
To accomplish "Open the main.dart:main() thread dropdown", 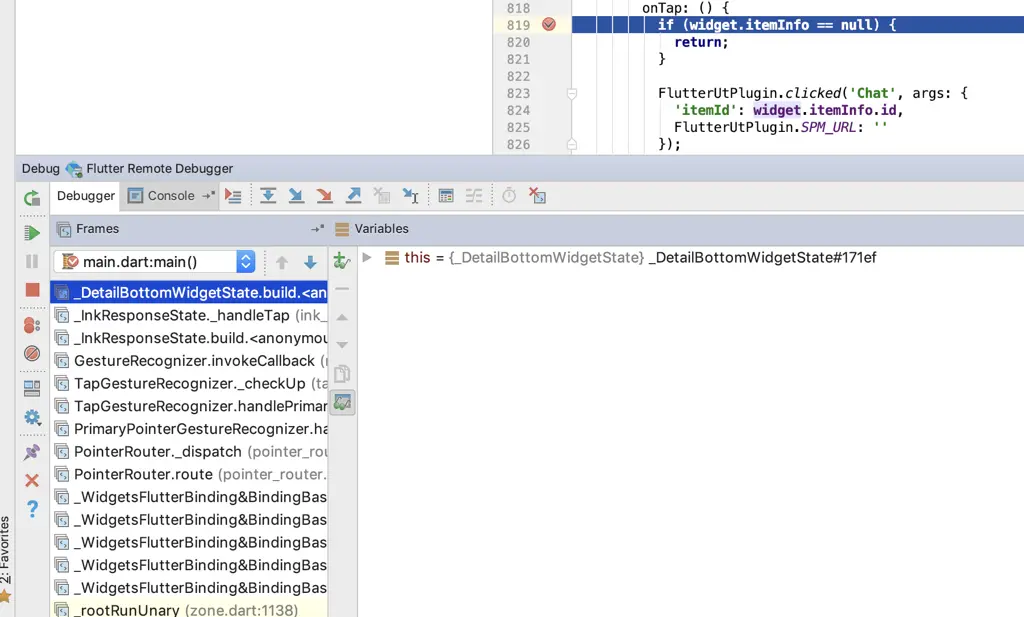I will 245,261.
